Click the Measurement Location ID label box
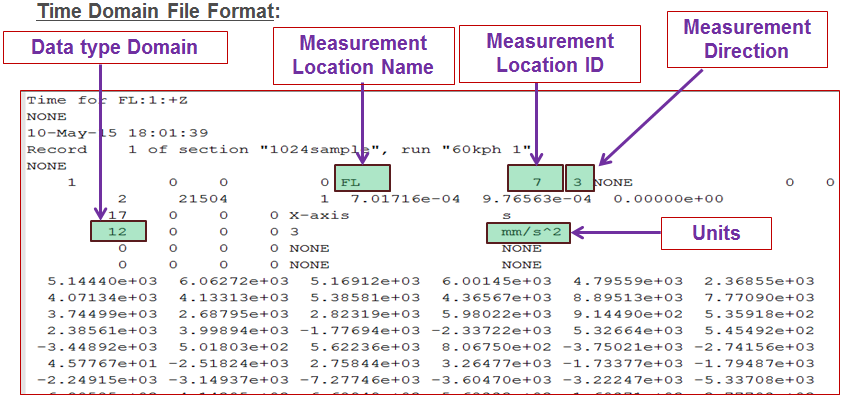 (549, 54)
